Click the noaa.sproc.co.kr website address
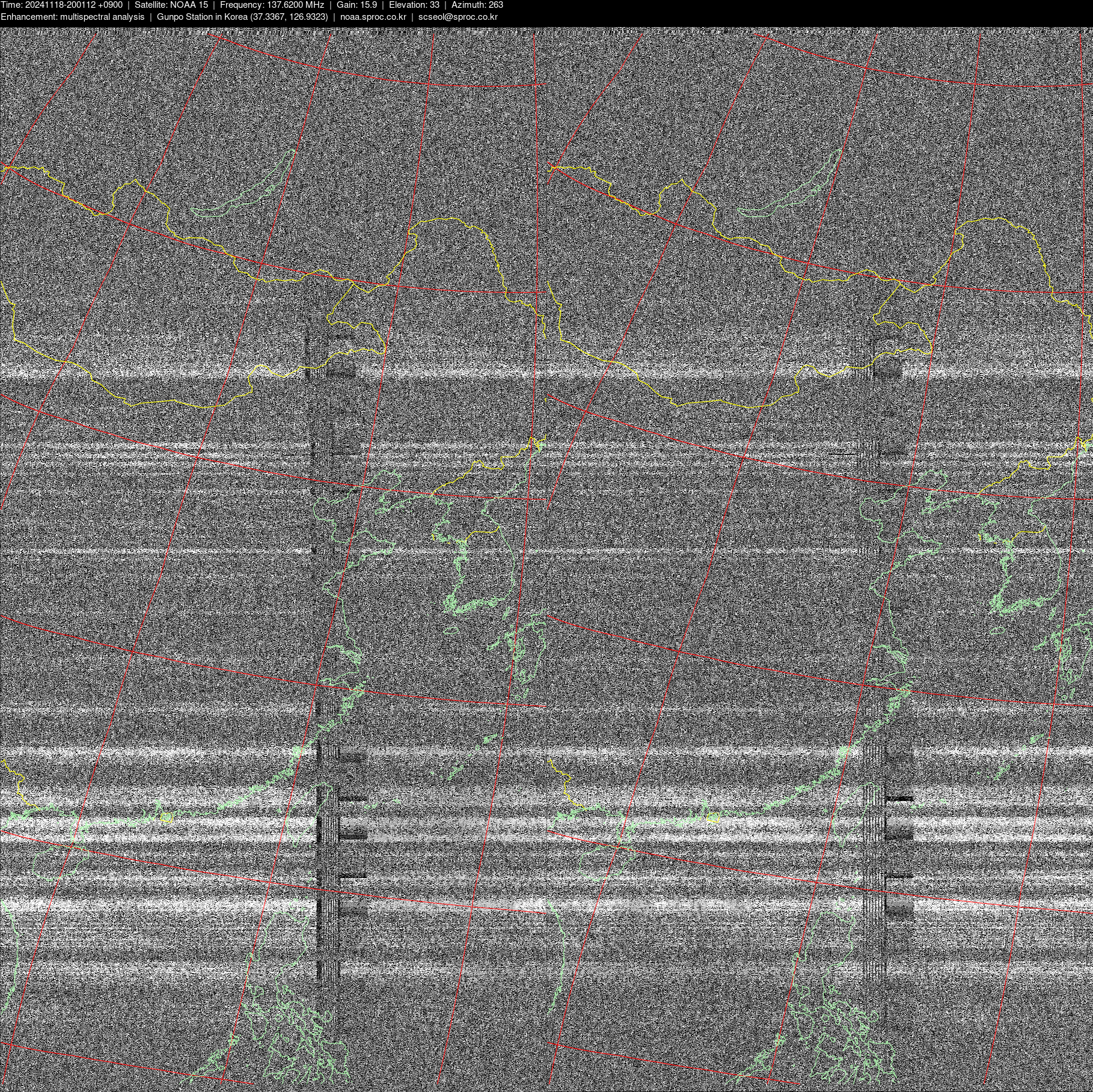 coord(373,17)
